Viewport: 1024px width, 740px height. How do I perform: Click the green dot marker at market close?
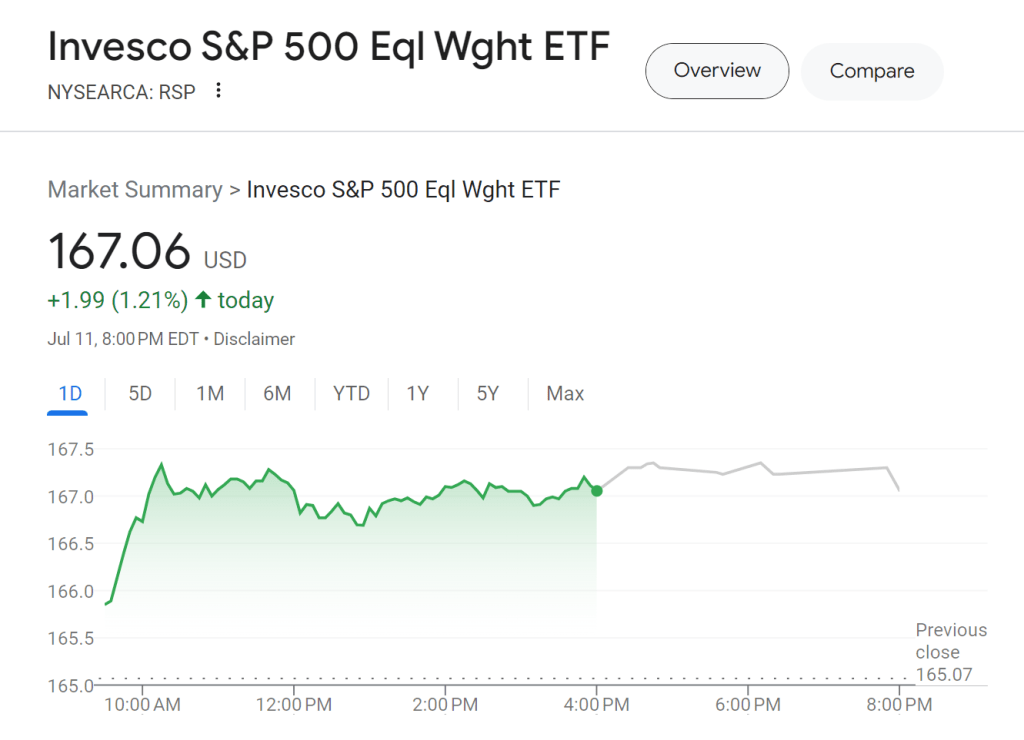point(597,490)
